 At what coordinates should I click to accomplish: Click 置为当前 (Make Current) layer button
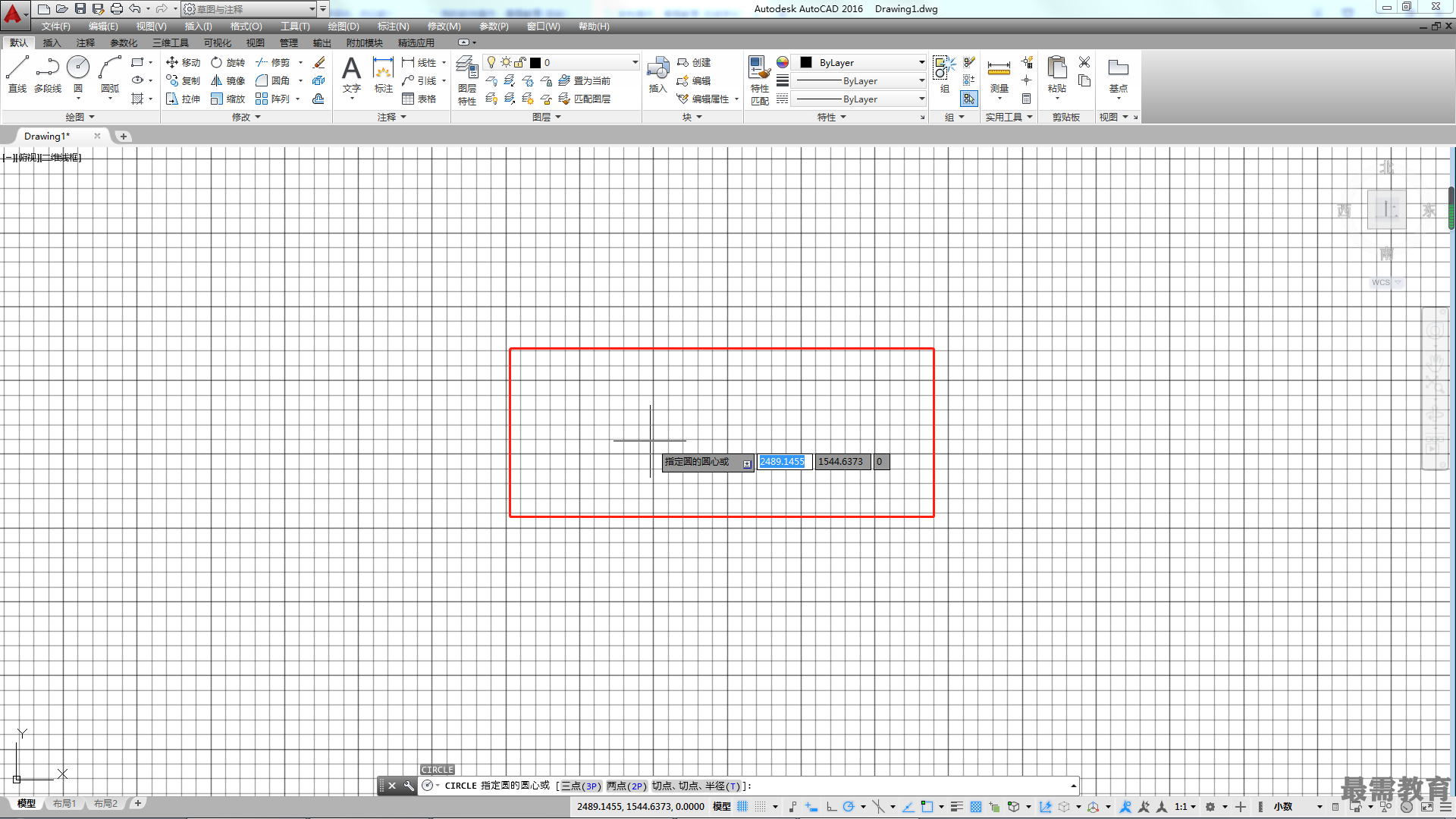[x=584, y=80]
